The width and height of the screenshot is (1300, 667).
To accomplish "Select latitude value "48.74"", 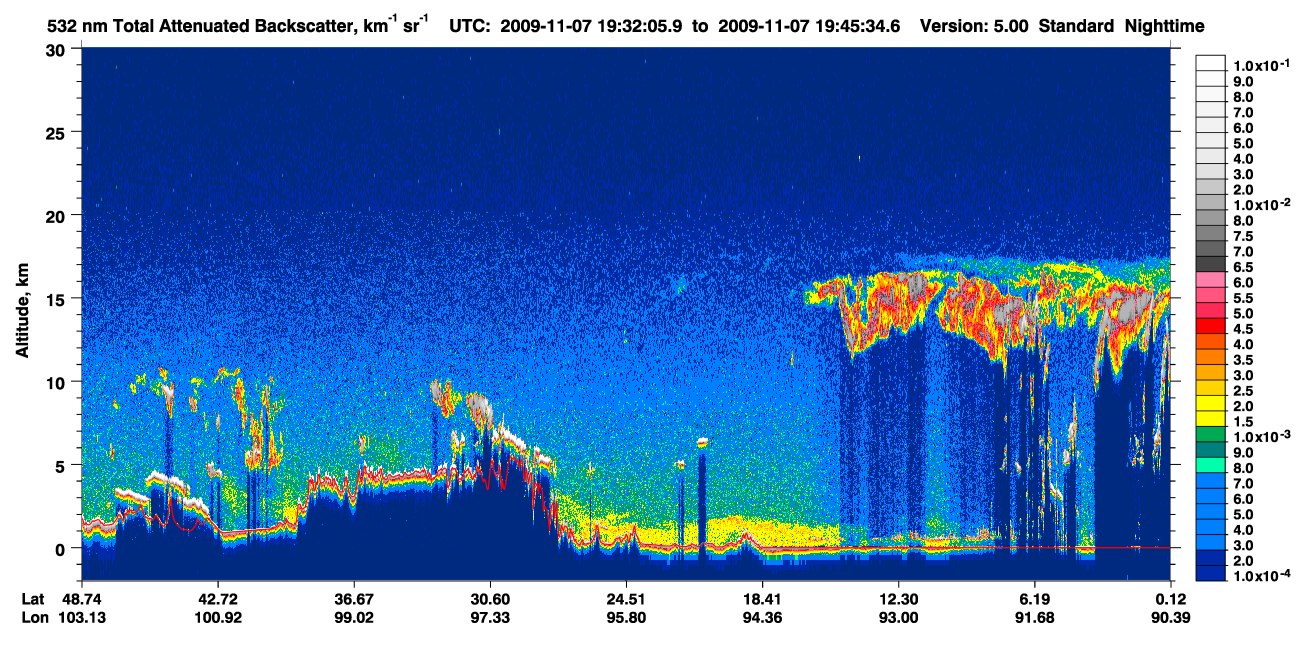I will click(x=81, y=598).
